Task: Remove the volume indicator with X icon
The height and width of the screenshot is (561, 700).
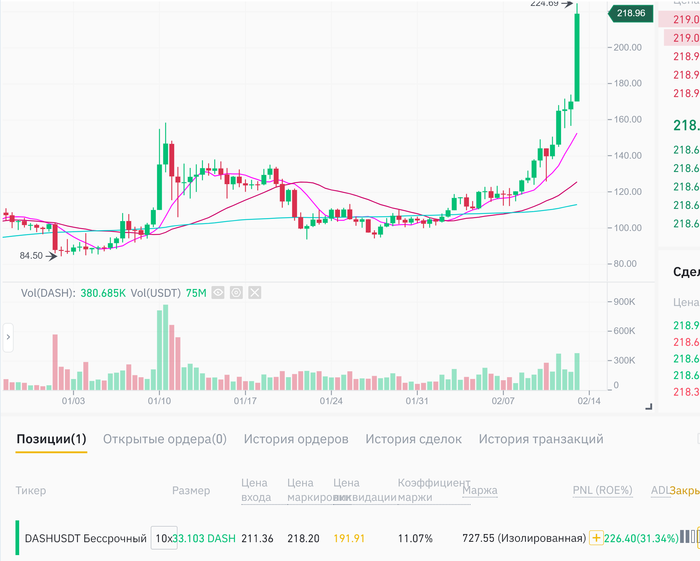Action: (254, 293)
